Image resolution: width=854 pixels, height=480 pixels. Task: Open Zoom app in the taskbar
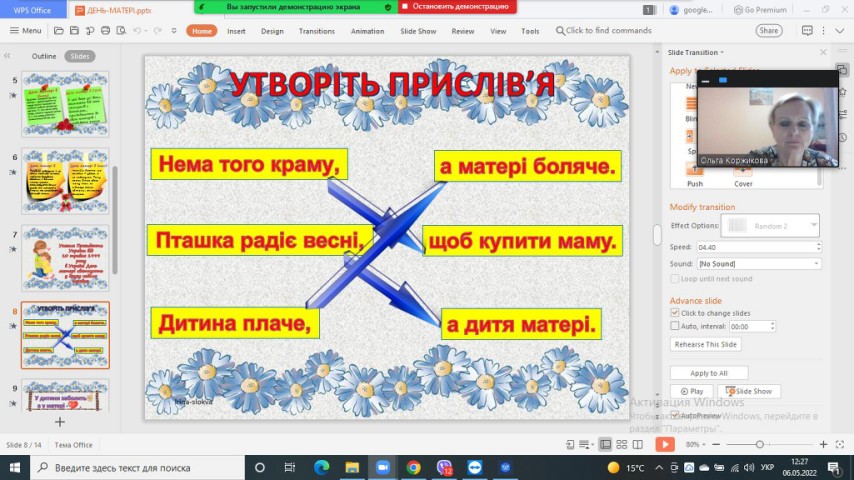381,467
